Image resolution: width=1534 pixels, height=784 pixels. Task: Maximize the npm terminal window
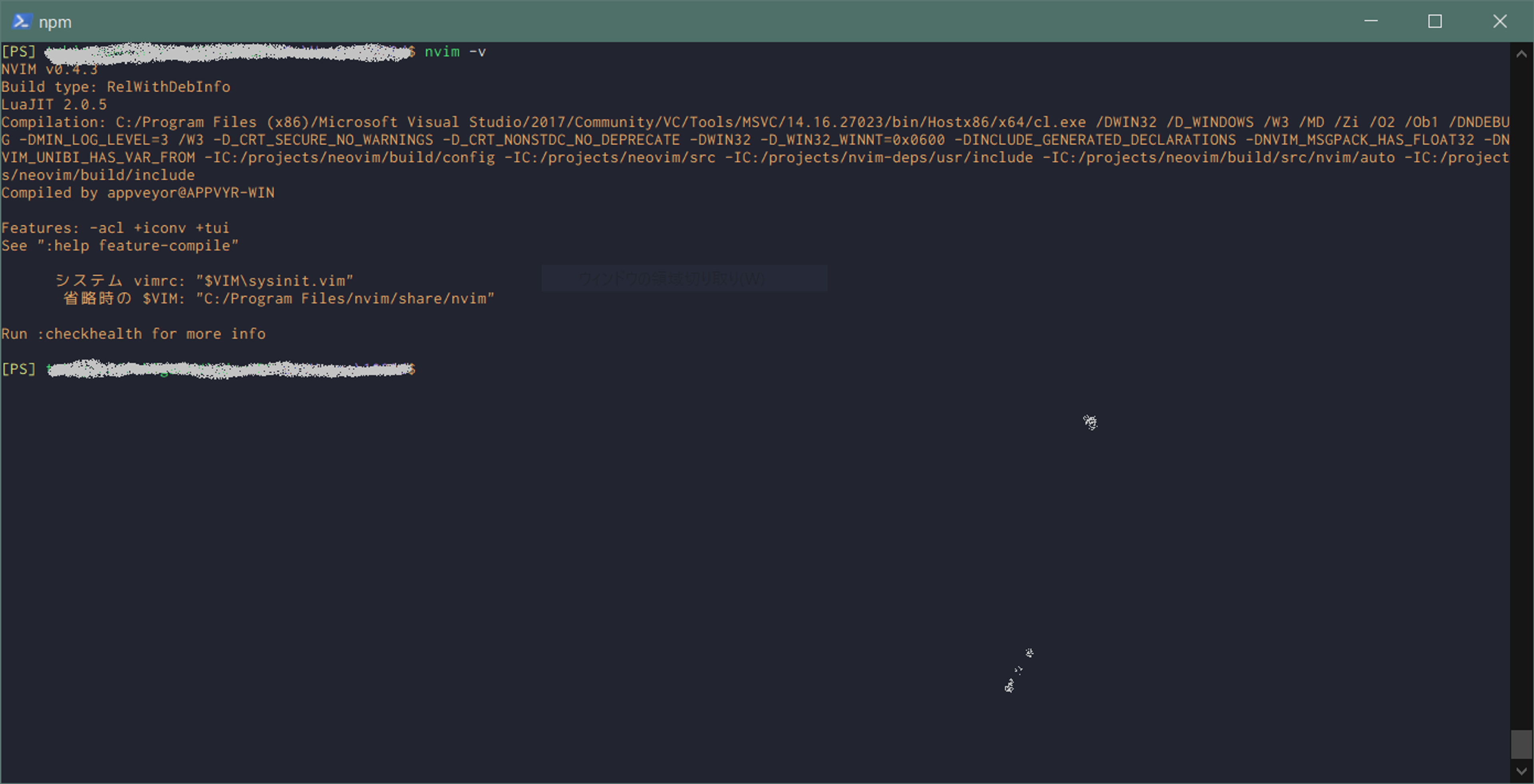[x=1435, y=22]
